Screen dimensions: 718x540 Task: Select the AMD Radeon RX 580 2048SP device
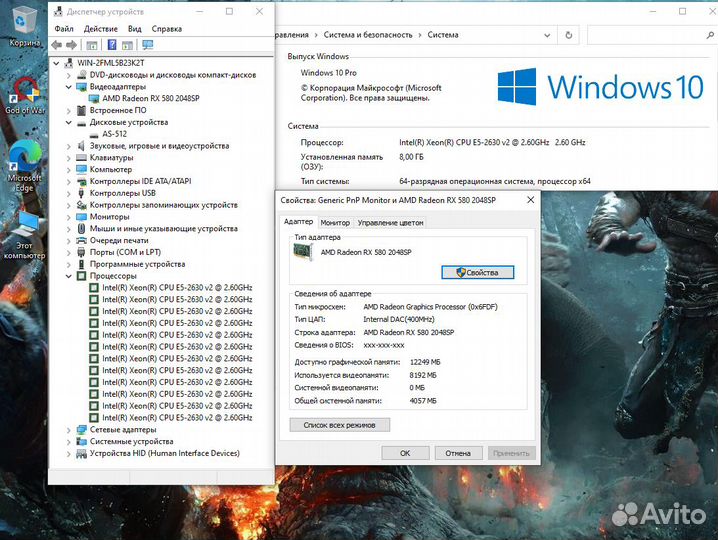coord(151,98)
